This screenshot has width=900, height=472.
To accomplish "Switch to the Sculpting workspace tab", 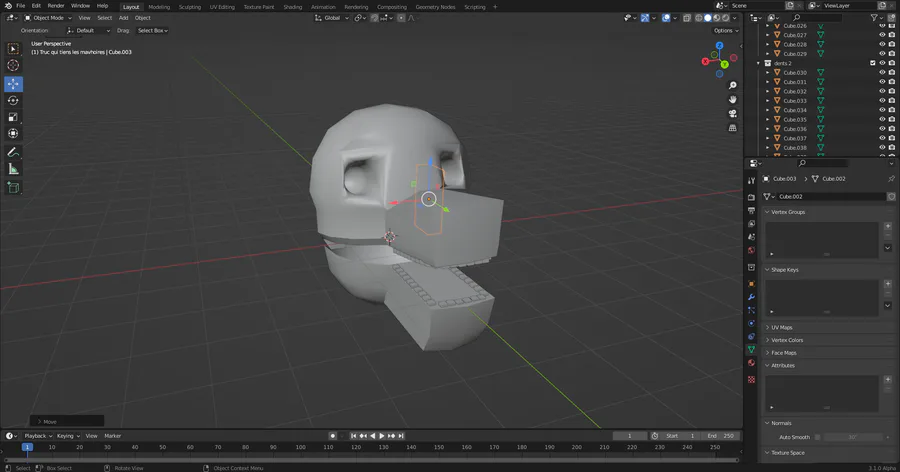I will (189, 6).
